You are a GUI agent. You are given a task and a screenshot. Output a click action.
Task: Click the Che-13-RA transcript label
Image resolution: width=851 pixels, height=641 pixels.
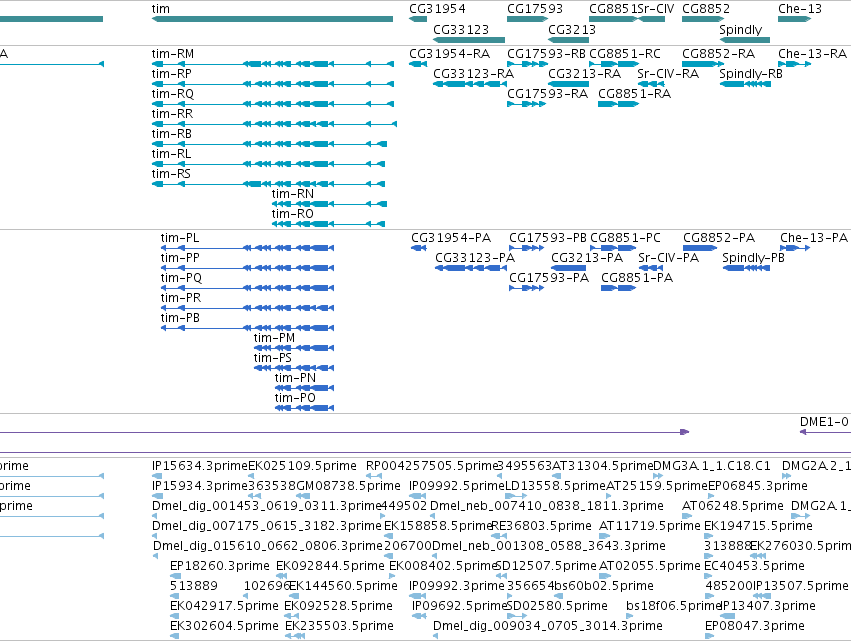pos(812,54)
